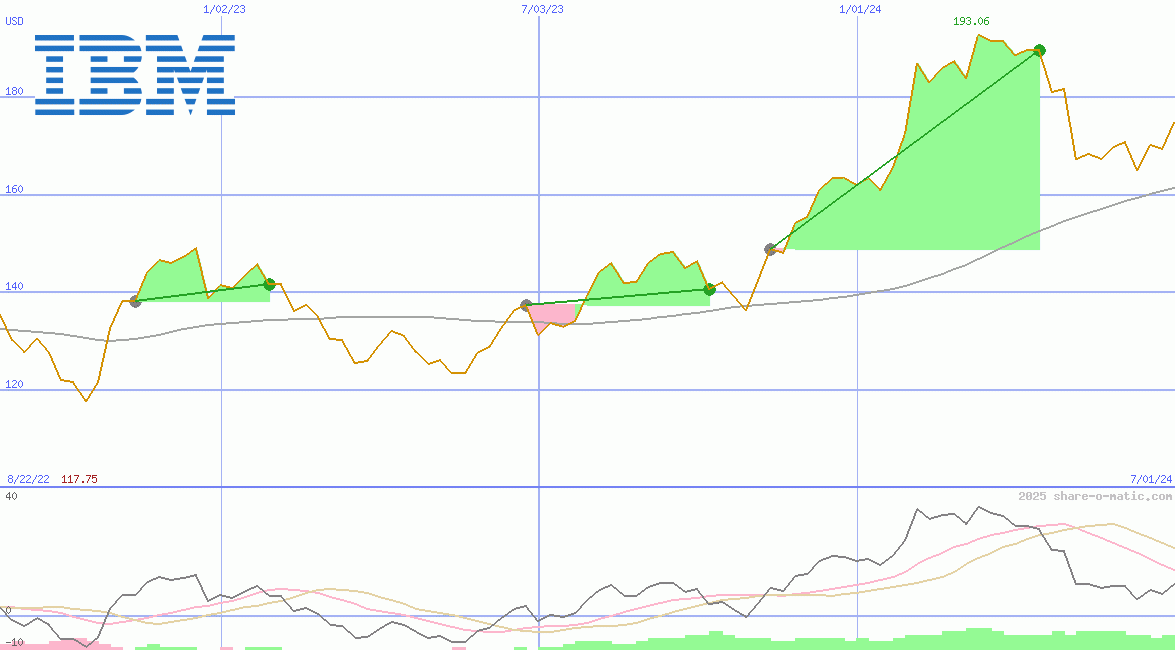Click the 160 price axis label
Image resolution: width=1175 pixels, height=650 pixels.
(14, 190)
